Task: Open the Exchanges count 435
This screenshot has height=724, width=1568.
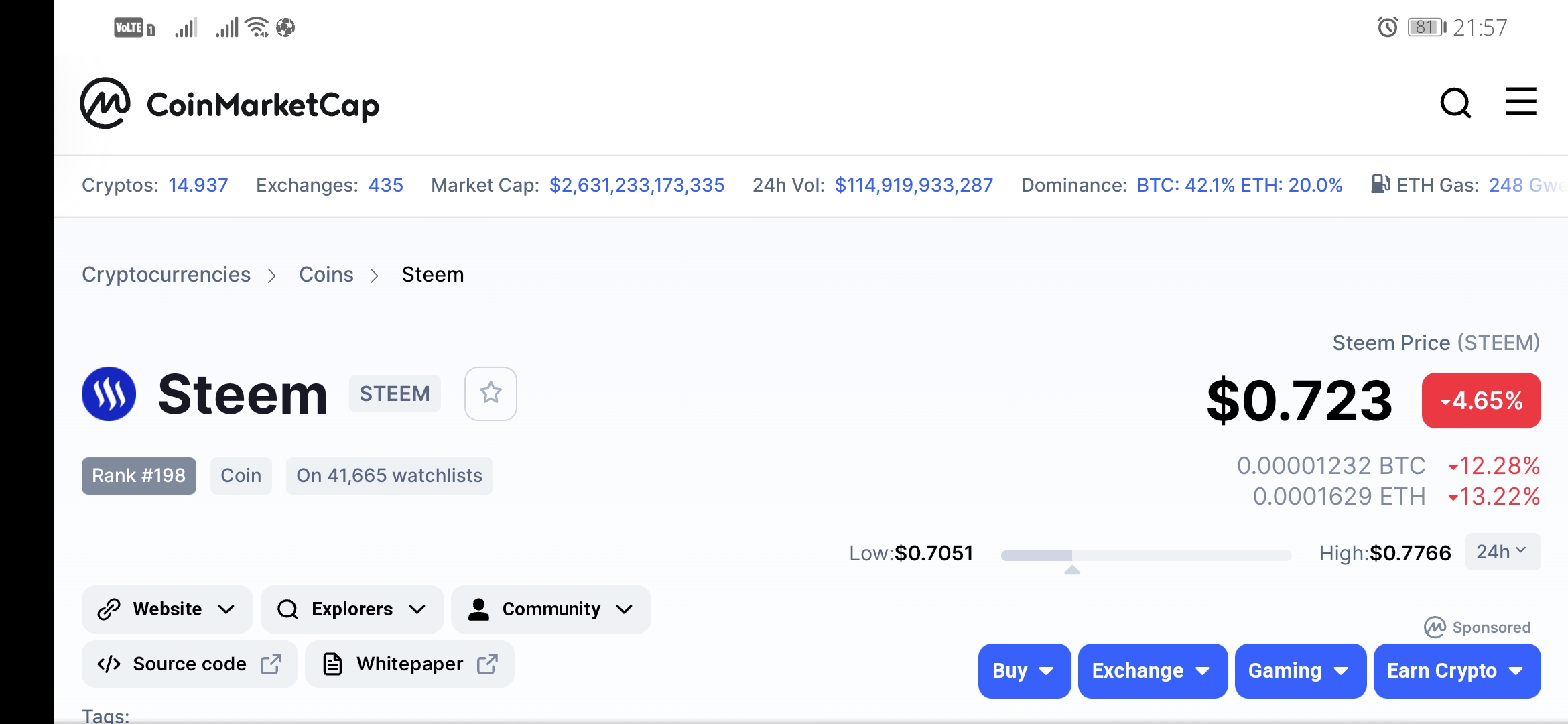Action: pyautogui.click(x=386, y=185)
